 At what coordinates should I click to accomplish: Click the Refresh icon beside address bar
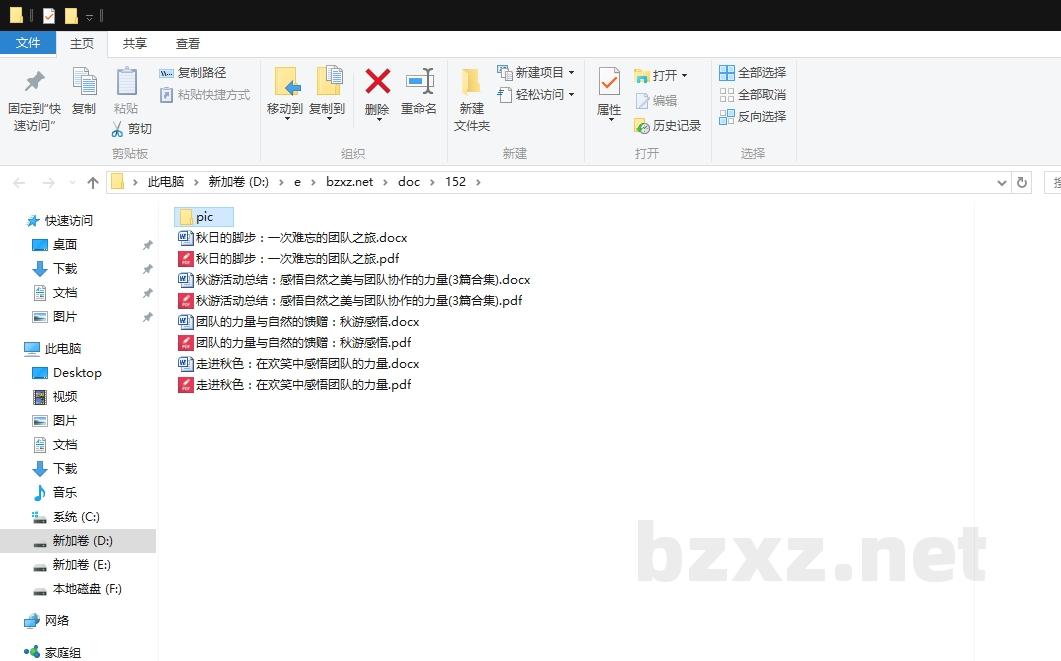[x=1021, y=182]
